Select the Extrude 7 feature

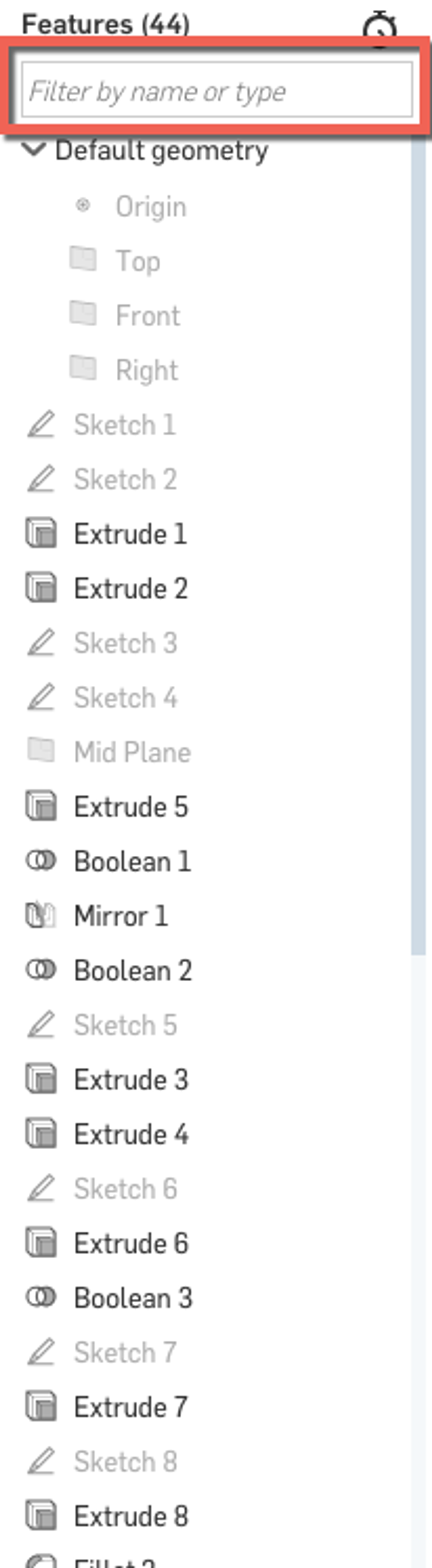tap(130, 1407)
